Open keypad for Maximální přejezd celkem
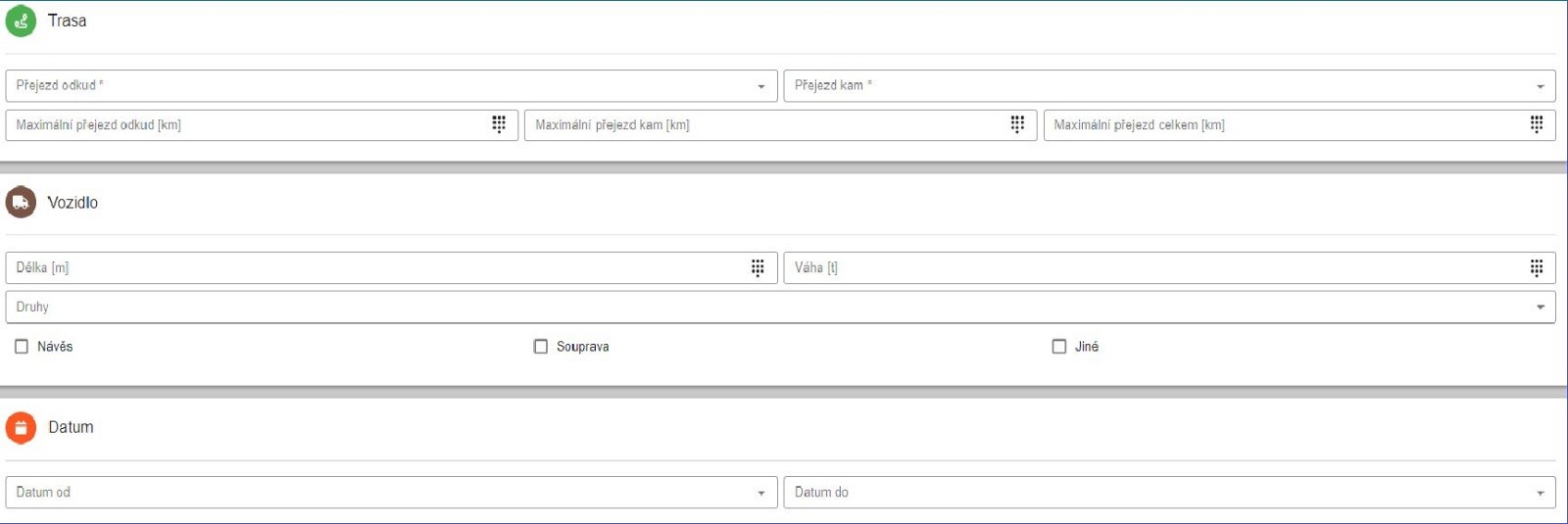This screenshot has height=524, width=1568. (x=1537, y=124)
